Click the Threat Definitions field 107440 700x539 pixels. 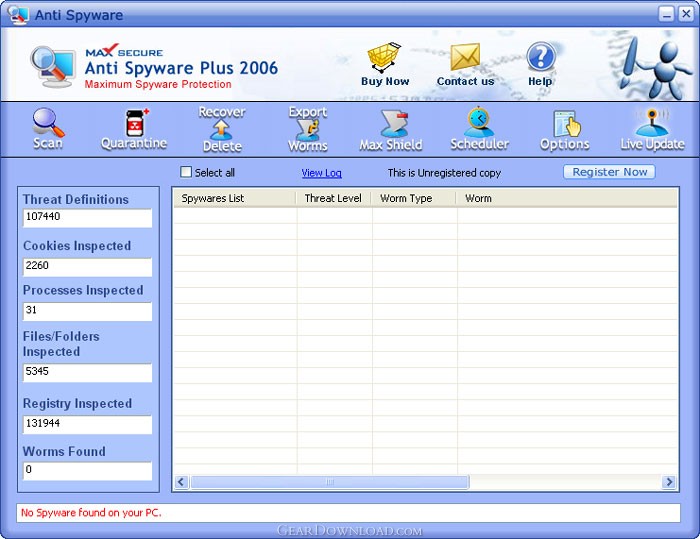(88, 218)
